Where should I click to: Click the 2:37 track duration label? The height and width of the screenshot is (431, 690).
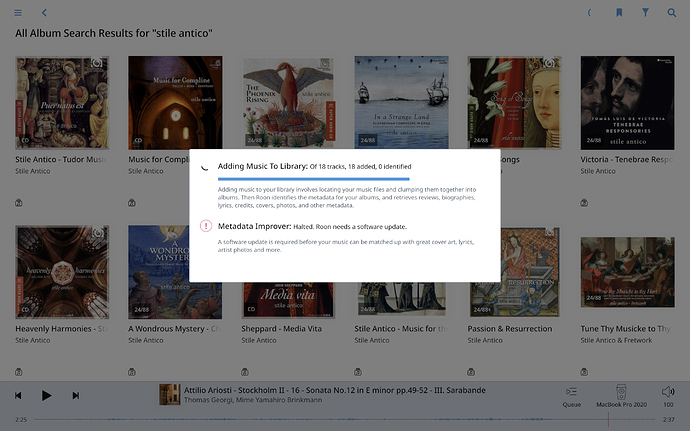click(668, 420)
